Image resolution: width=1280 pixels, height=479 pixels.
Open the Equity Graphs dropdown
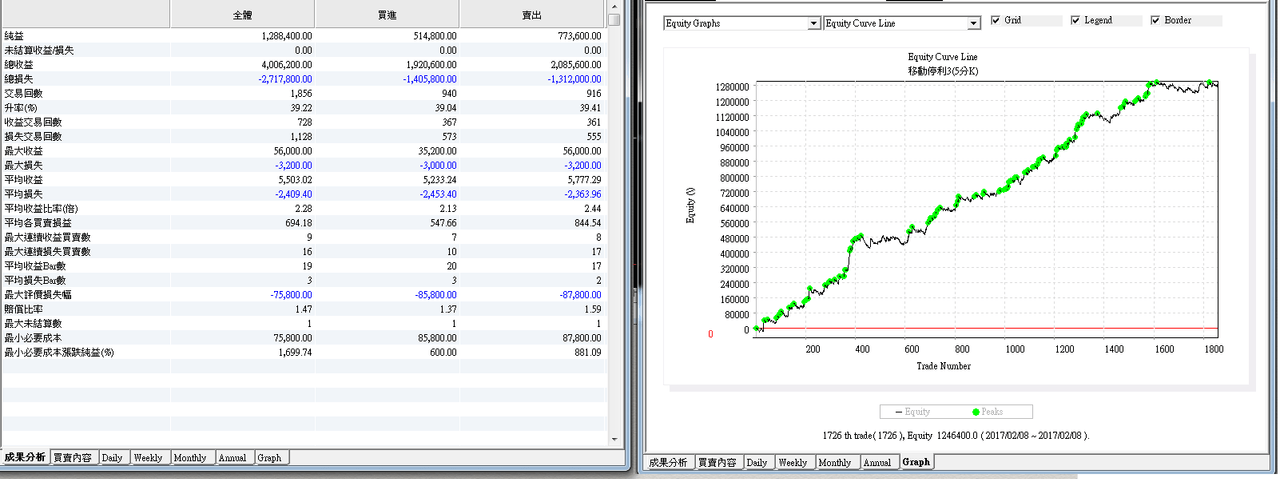742,23
